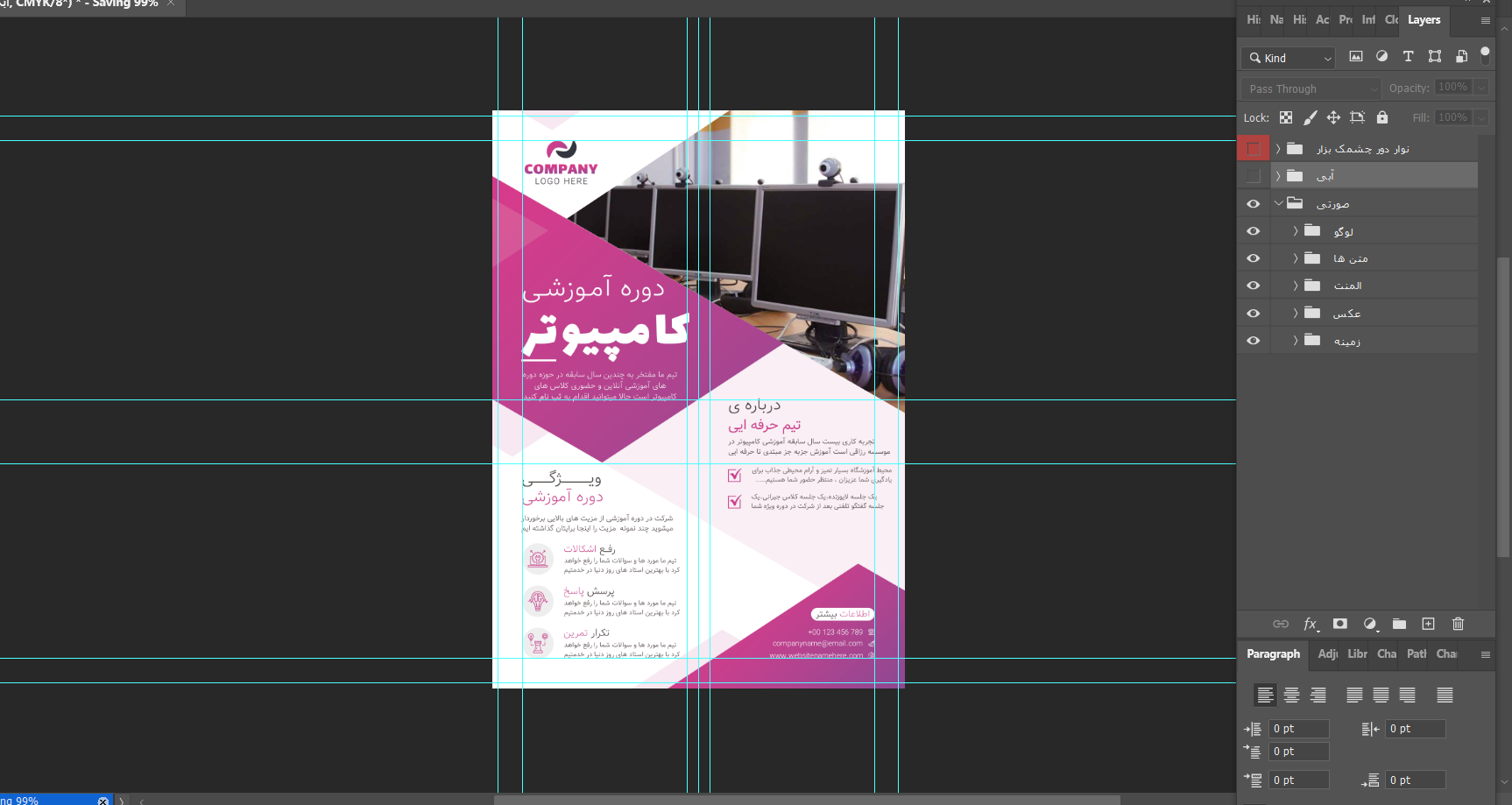This screenshot has width=1512, height=805.
Task: Click lock transparent pixels checkerboard icon
Action: point(1286,117)
